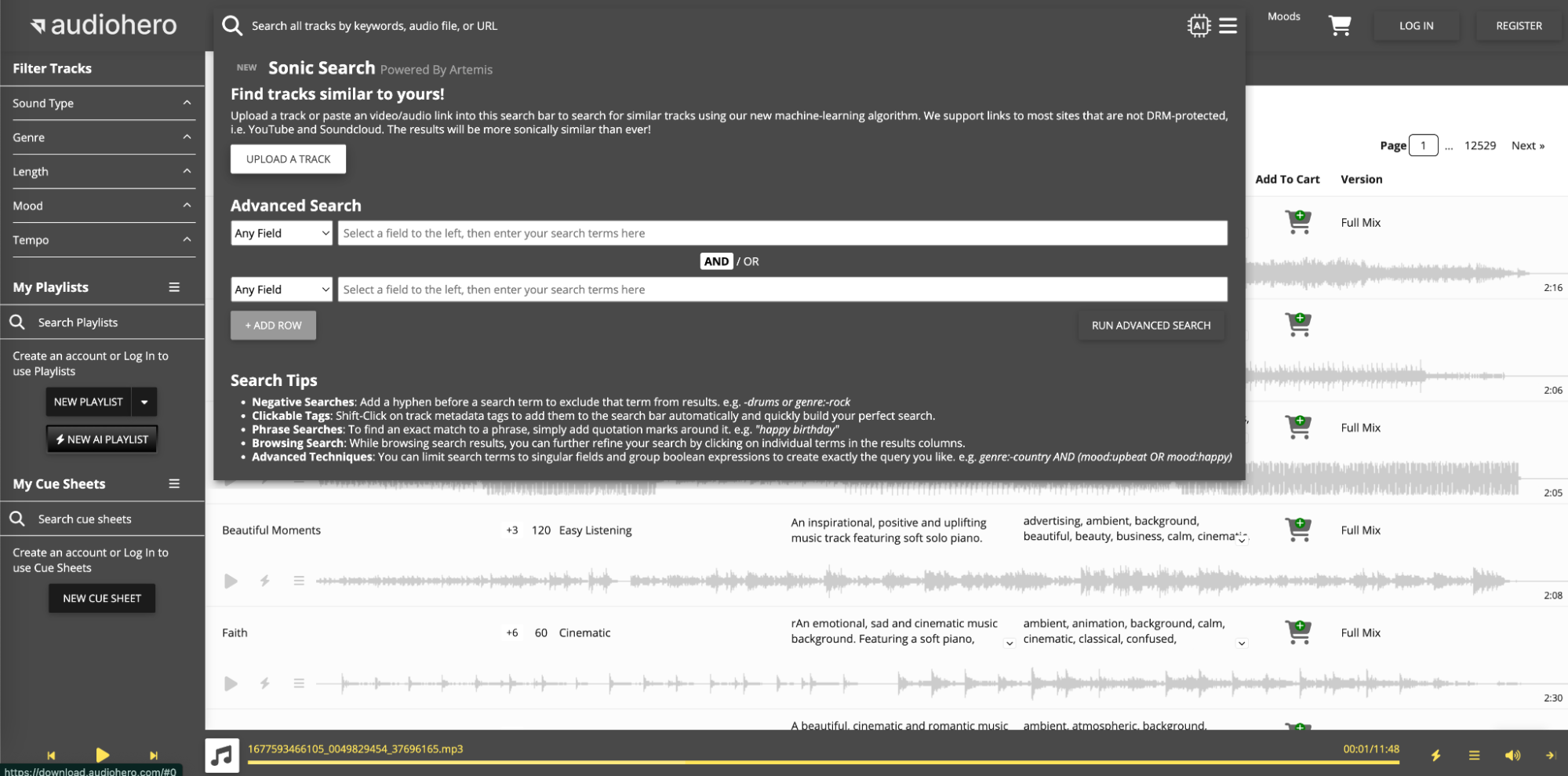1568x776 pixels.
Task: Open the My Playlists options menu
Action: [x=174, y=286]
